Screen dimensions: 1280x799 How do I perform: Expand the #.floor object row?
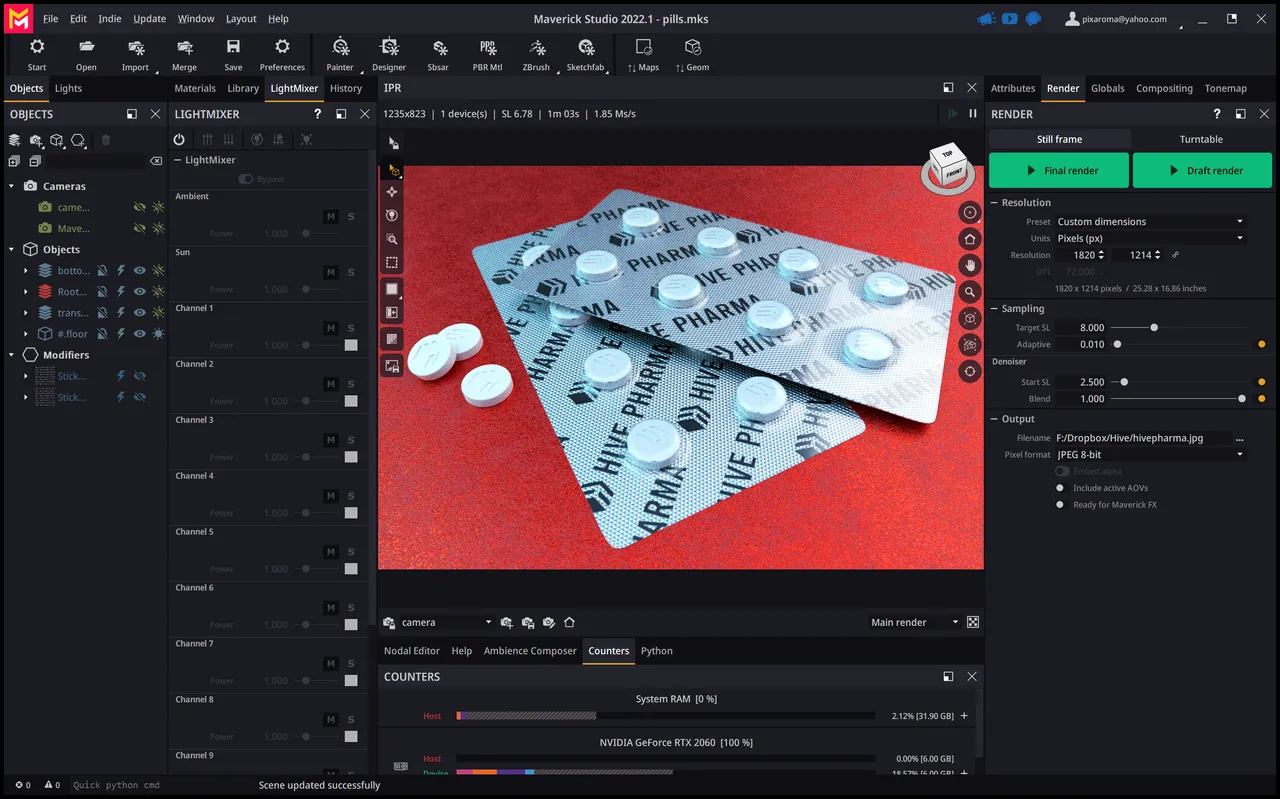click(x=26, y=334)
